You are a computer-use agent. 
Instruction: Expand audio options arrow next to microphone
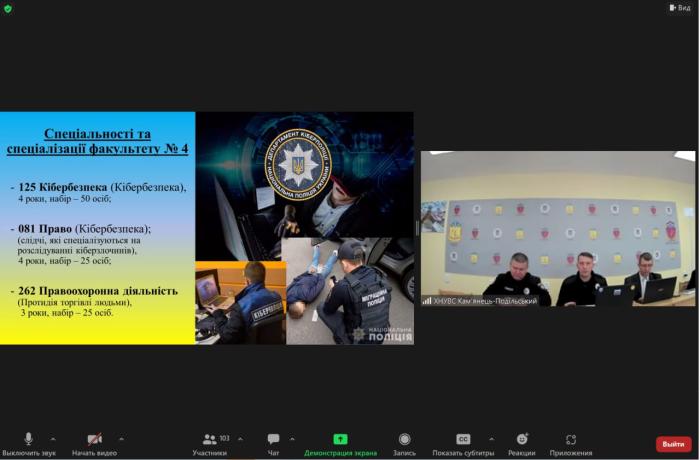(x=53, y=439)
